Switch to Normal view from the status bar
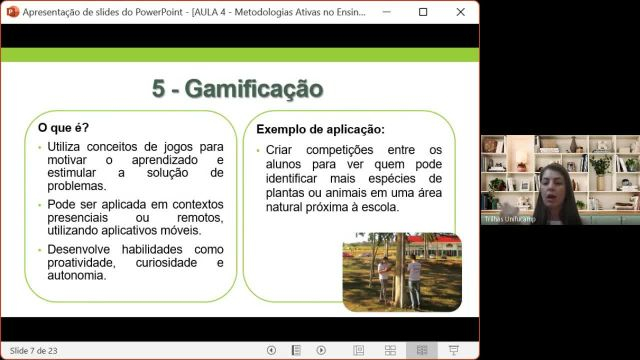Image resolution: width=640 pixels, height=360 pixels. pos(359,350)
